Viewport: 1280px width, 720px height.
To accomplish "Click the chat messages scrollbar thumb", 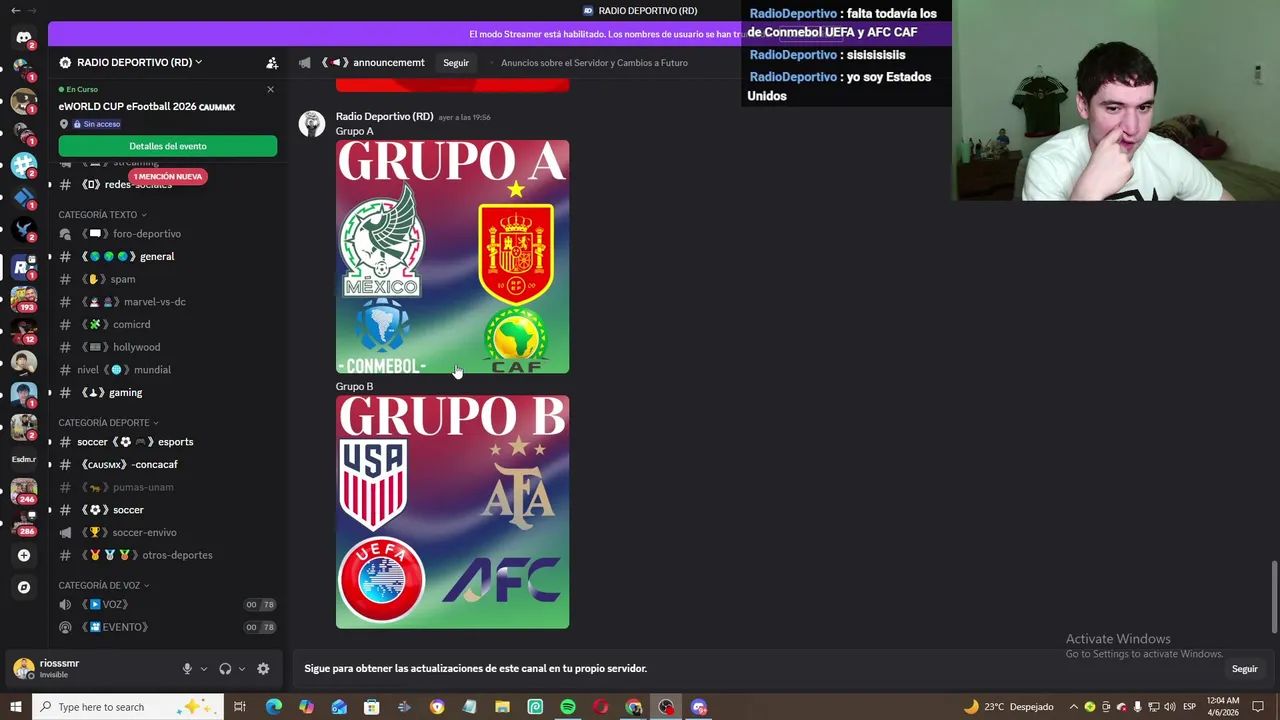I will [x=1274, y=597].
